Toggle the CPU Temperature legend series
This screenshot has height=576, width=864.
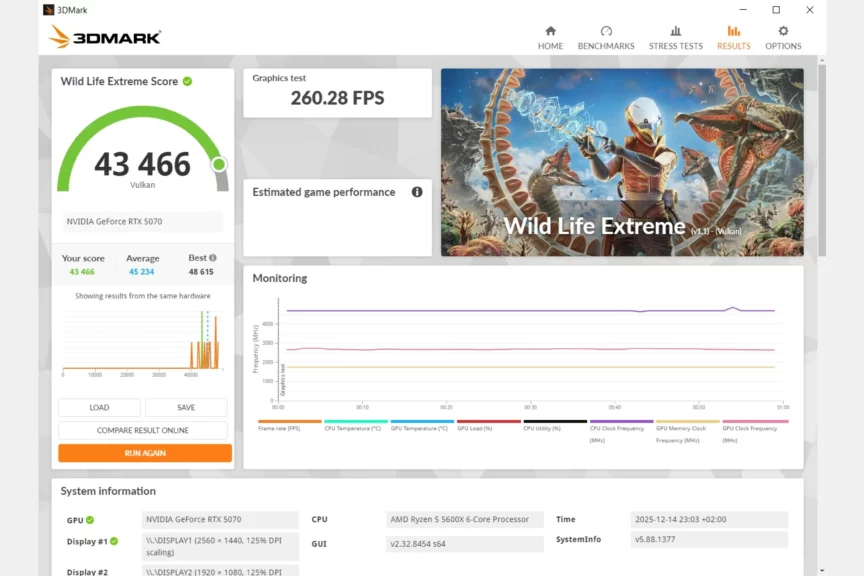click(355, 428)
